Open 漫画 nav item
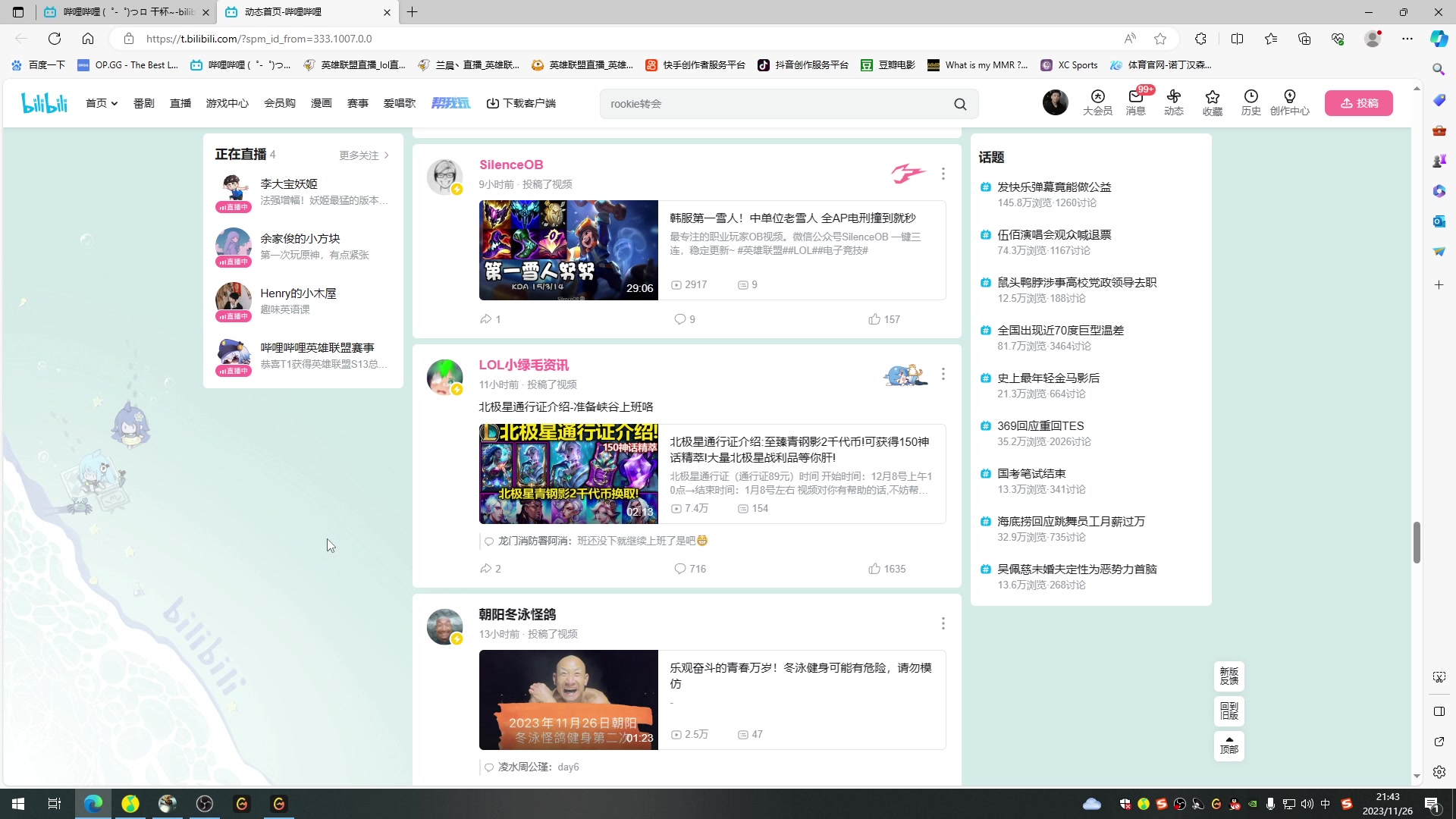The height and width of the screenshot is (819, 1456). pos(322,103)
